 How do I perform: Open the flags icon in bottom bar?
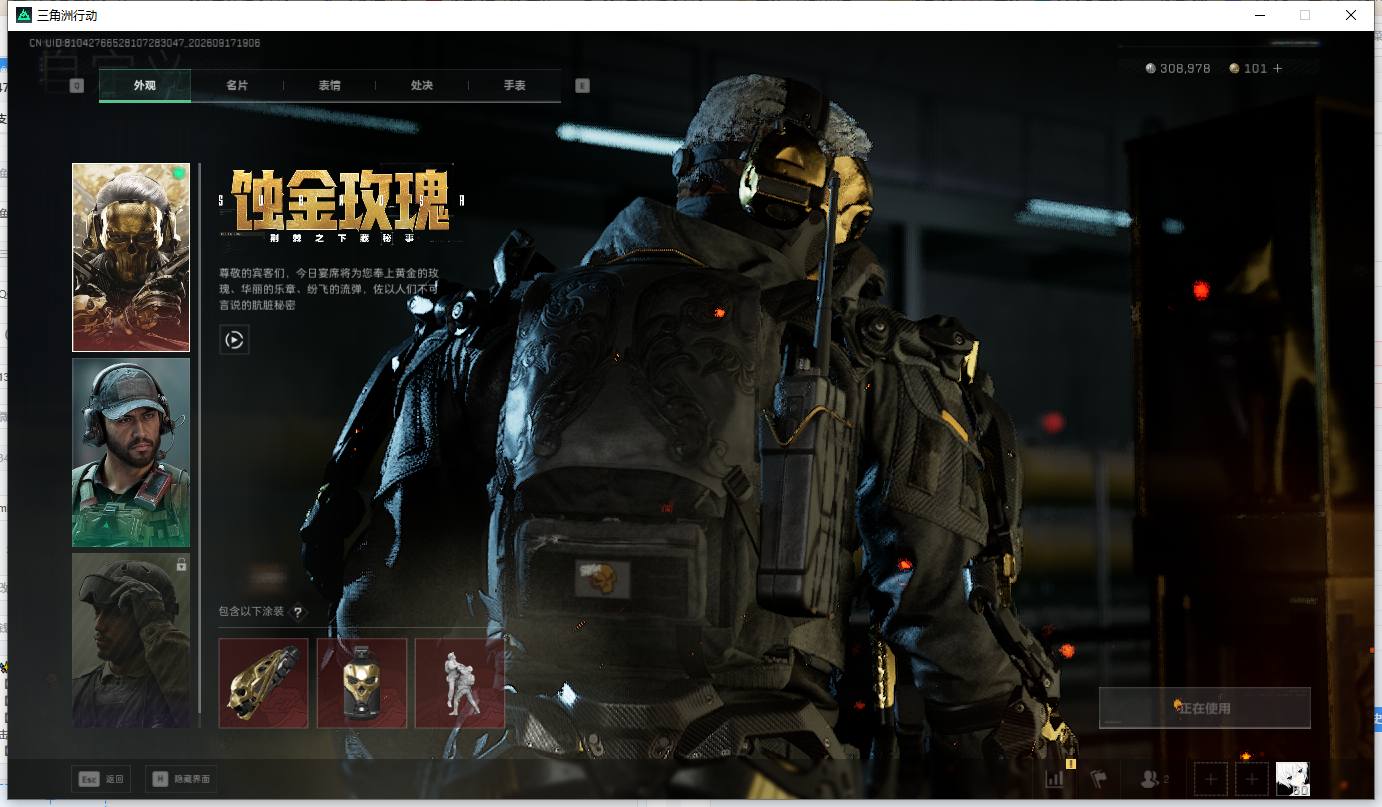[x=1099, y=778]
